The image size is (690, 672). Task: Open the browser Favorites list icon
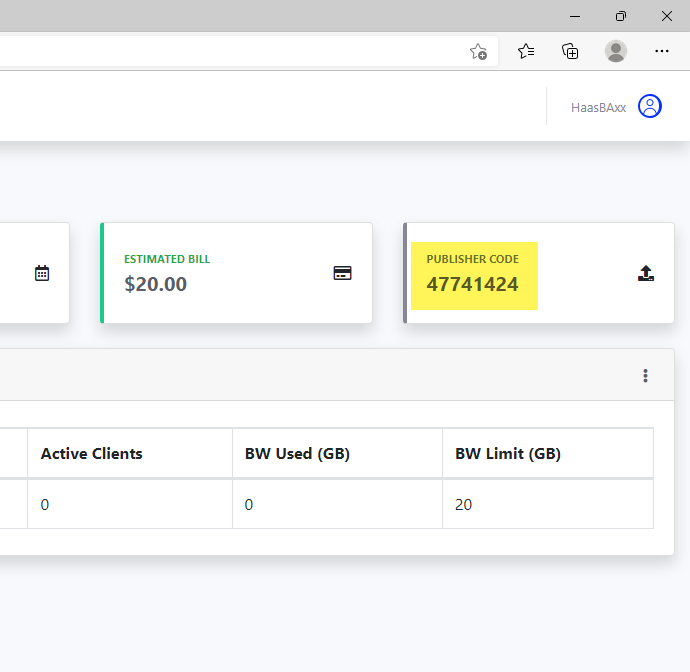(526, 51)
